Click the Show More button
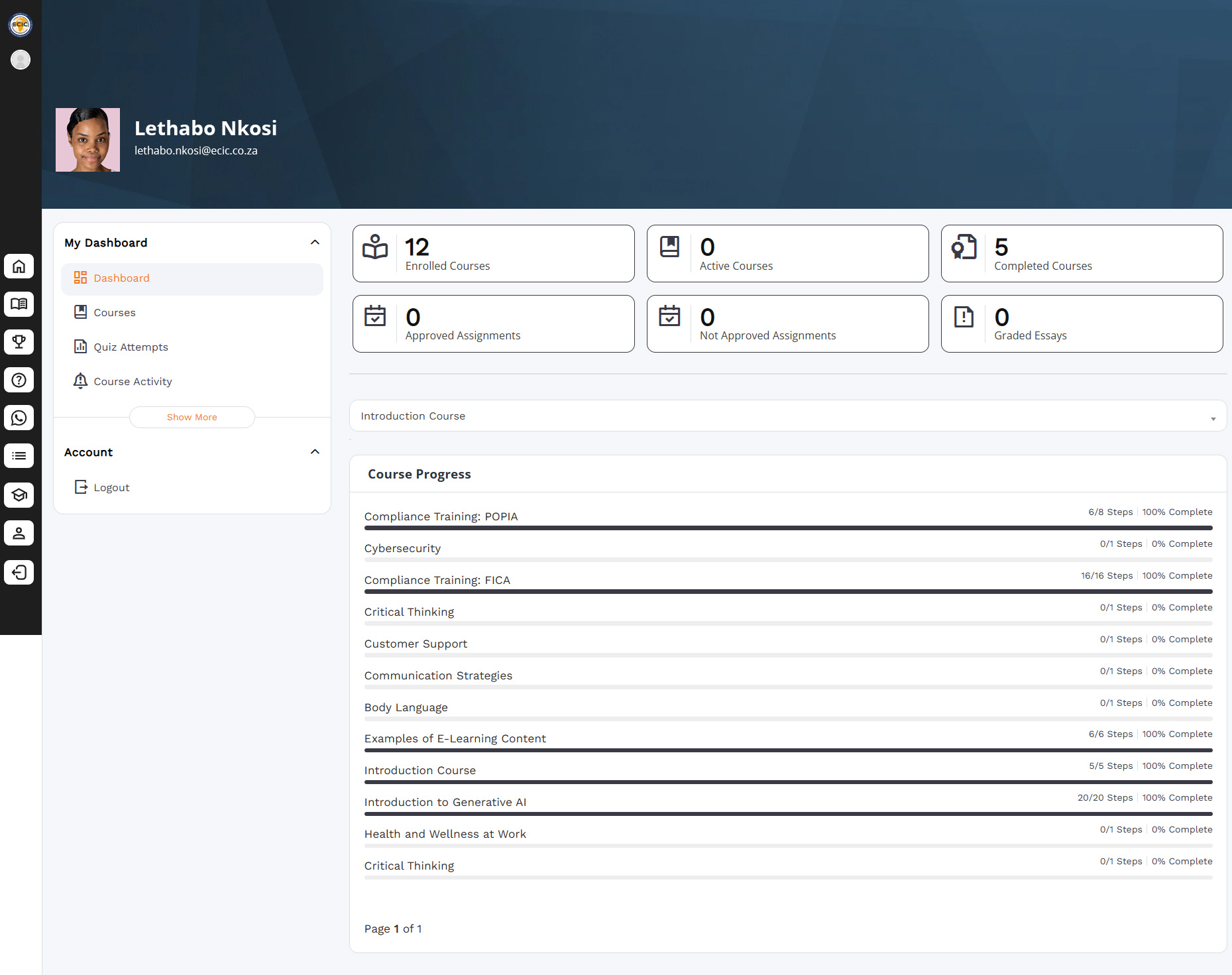 point(192,418)
